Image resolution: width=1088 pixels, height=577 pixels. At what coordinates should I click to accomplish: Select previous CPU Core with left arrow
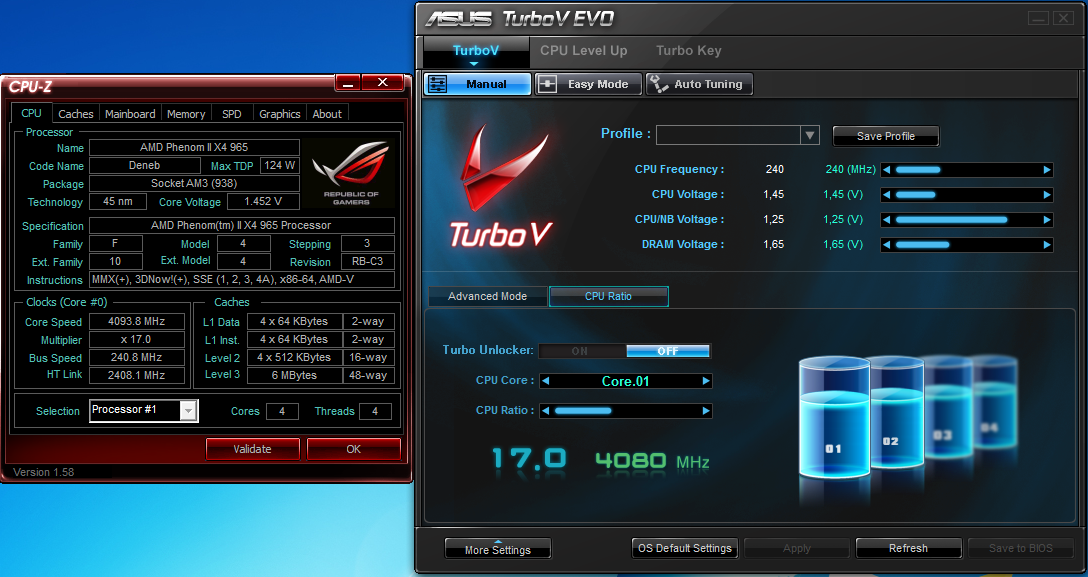(x=546, y=381)
